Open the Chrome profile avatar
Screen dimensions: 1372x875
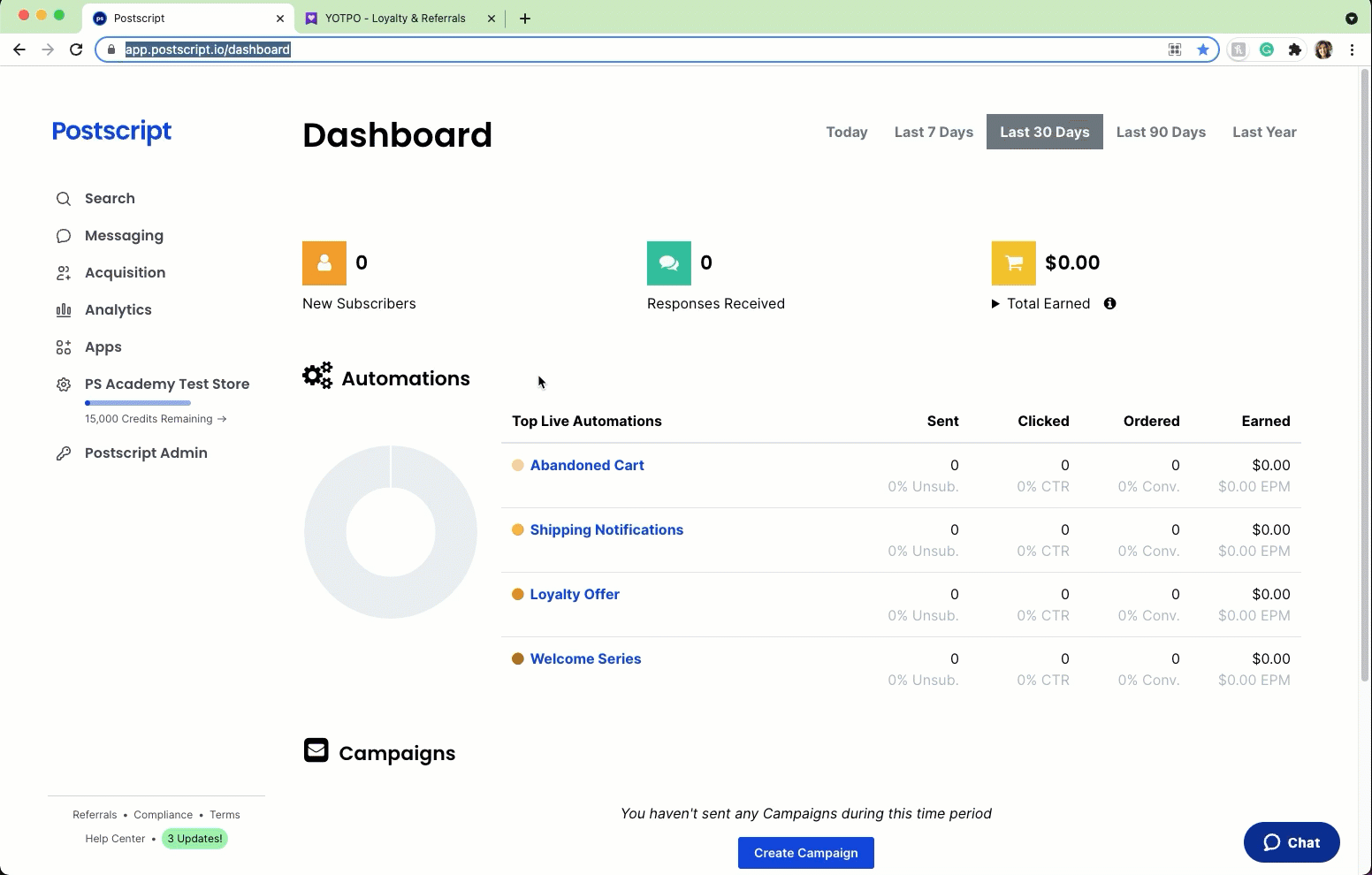tap(1323, 49)
